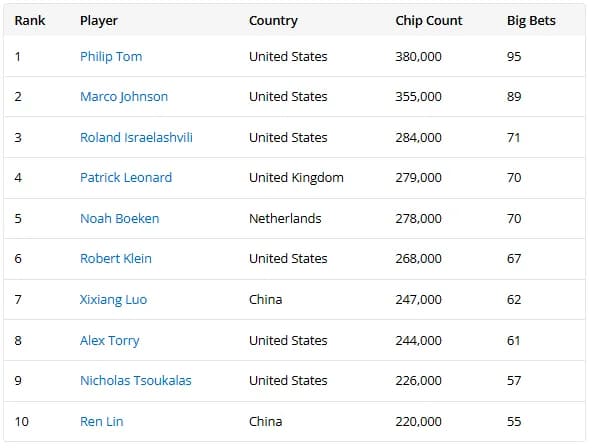
Task: Open Philip Tom player link
Action: coord(111,56)
